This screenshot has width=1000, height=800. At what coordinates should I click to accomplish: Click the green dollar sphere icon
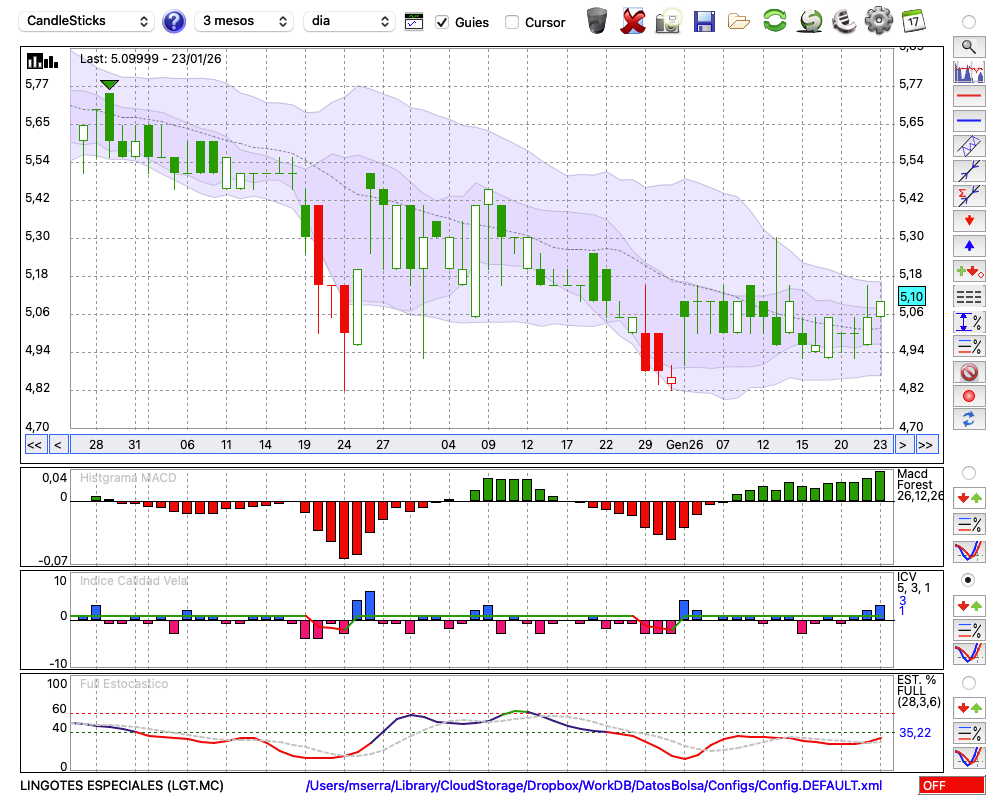(x=810, y=21)
